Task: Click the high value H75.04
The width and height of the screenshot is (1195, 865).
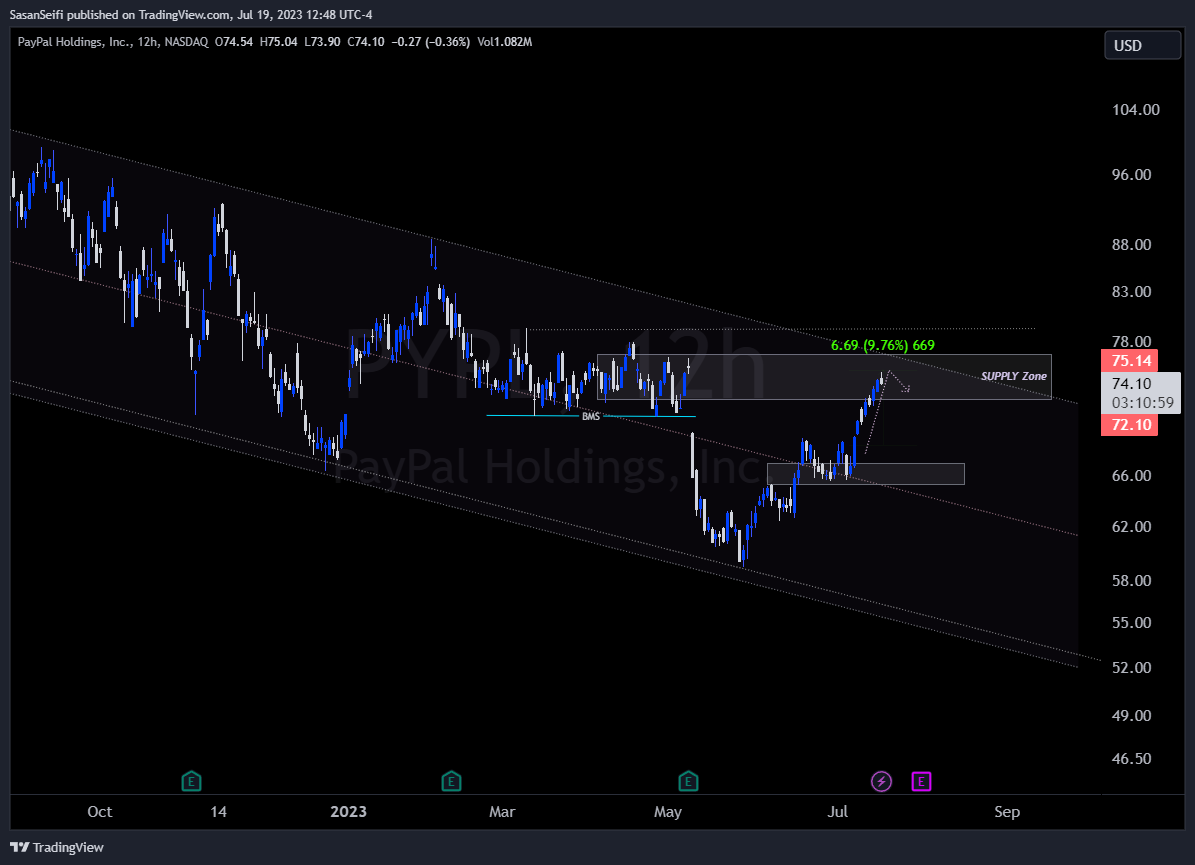Action: tap(278, 42)
